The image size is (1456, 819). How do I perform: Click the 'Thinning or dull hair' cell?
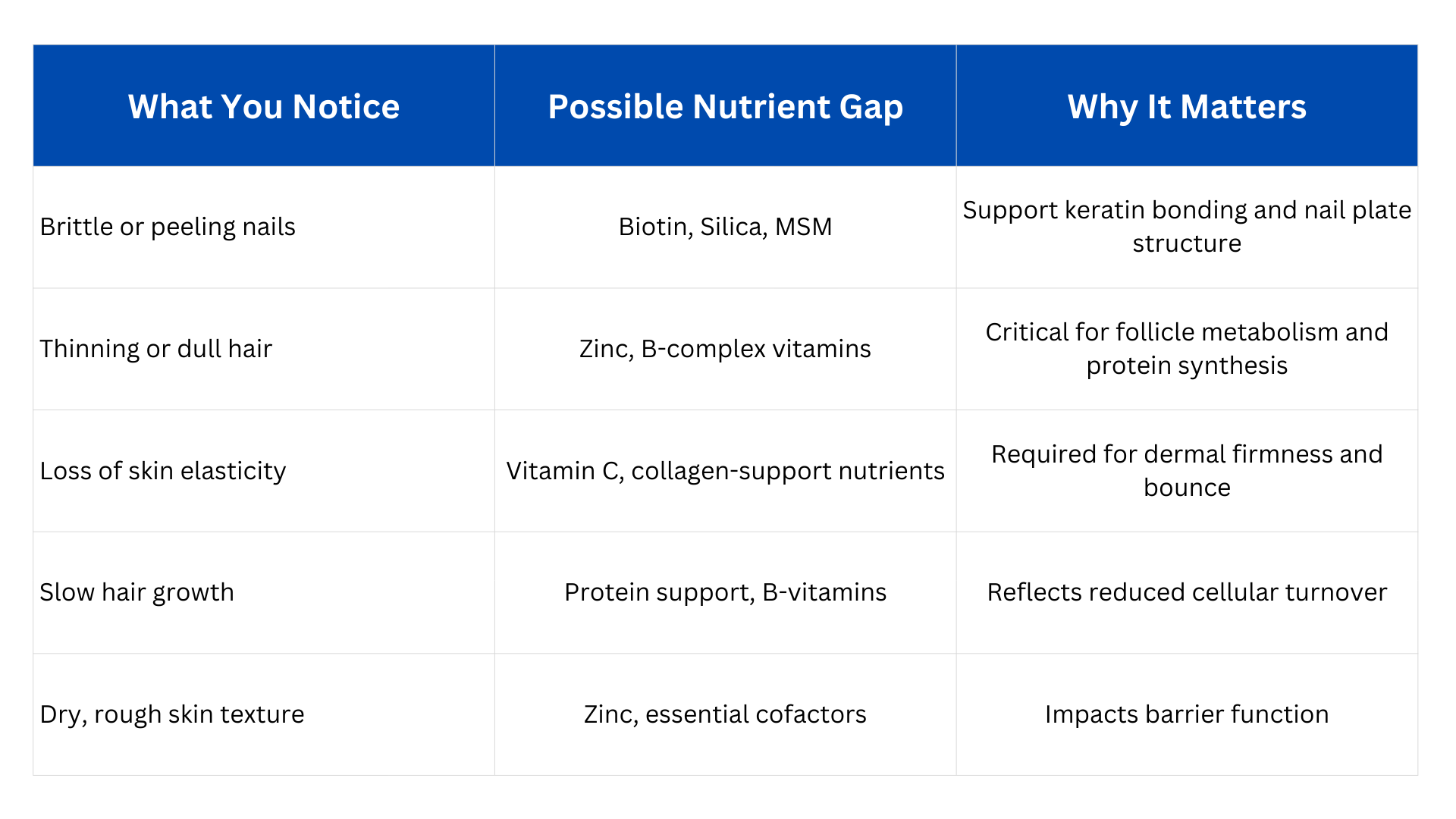[155, 349]
